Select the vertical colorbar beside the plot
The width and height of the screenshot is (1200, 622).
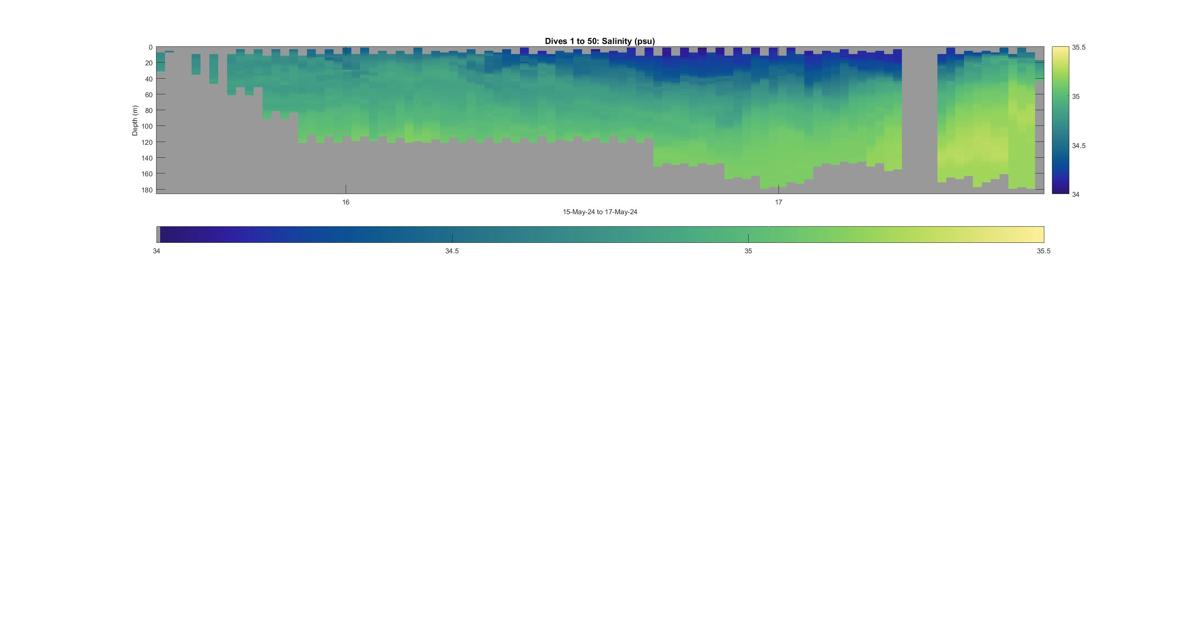point(1060,120)
